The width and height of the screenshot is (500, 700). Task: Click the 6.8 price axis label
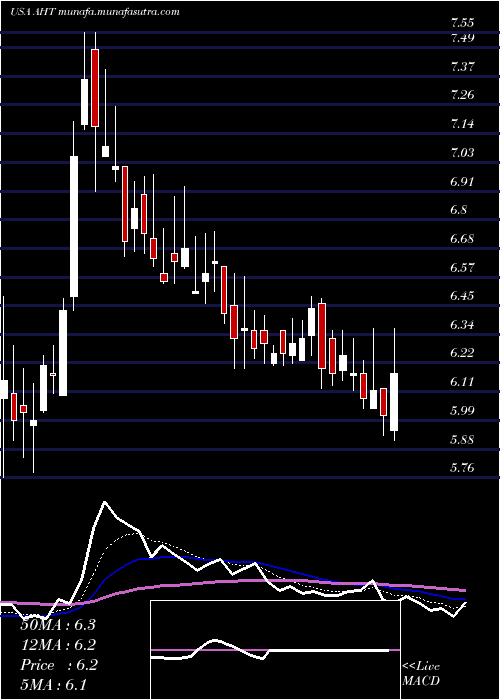459,210
